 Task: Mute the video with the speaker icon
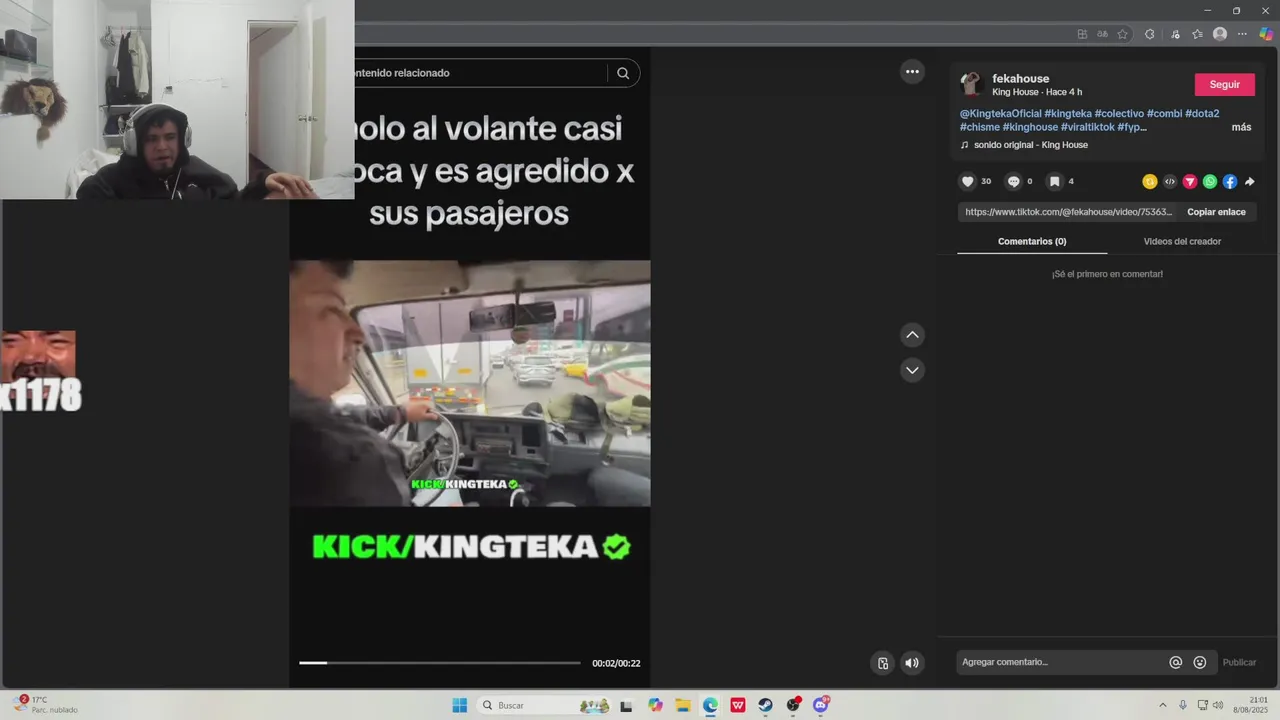coord(912,662)
